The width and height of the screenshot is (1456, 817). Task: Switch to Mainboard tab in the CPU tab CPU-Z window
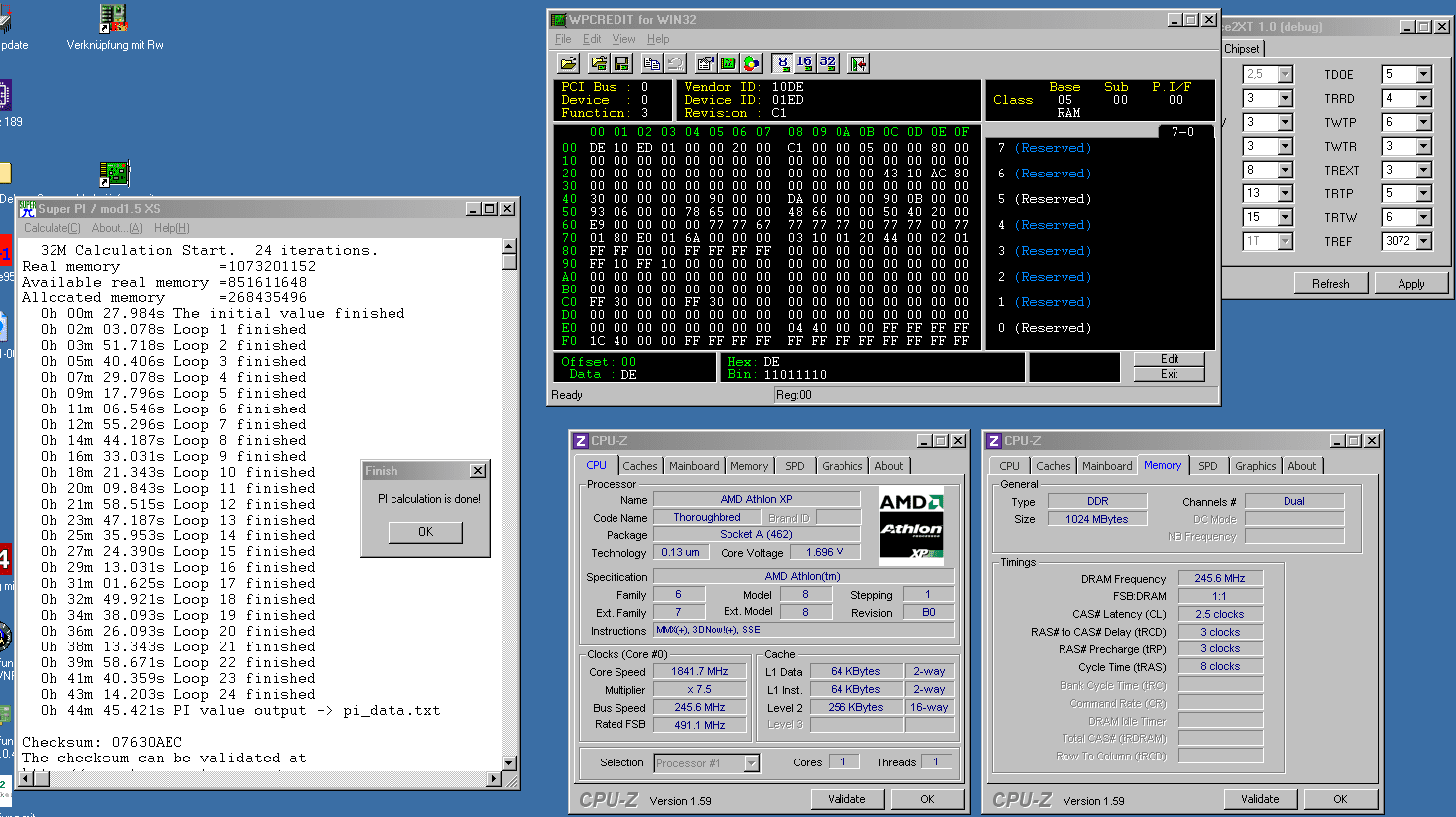click(694, 466)
